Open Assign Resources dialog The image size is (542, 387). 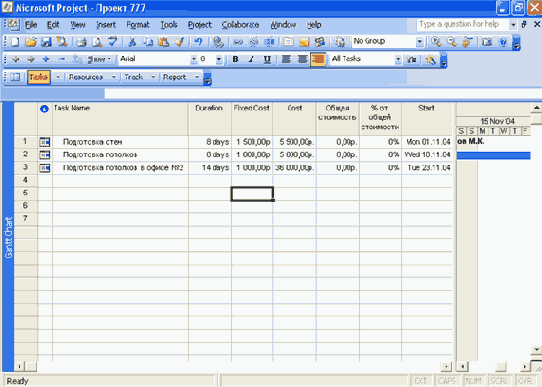click(320, 42)
